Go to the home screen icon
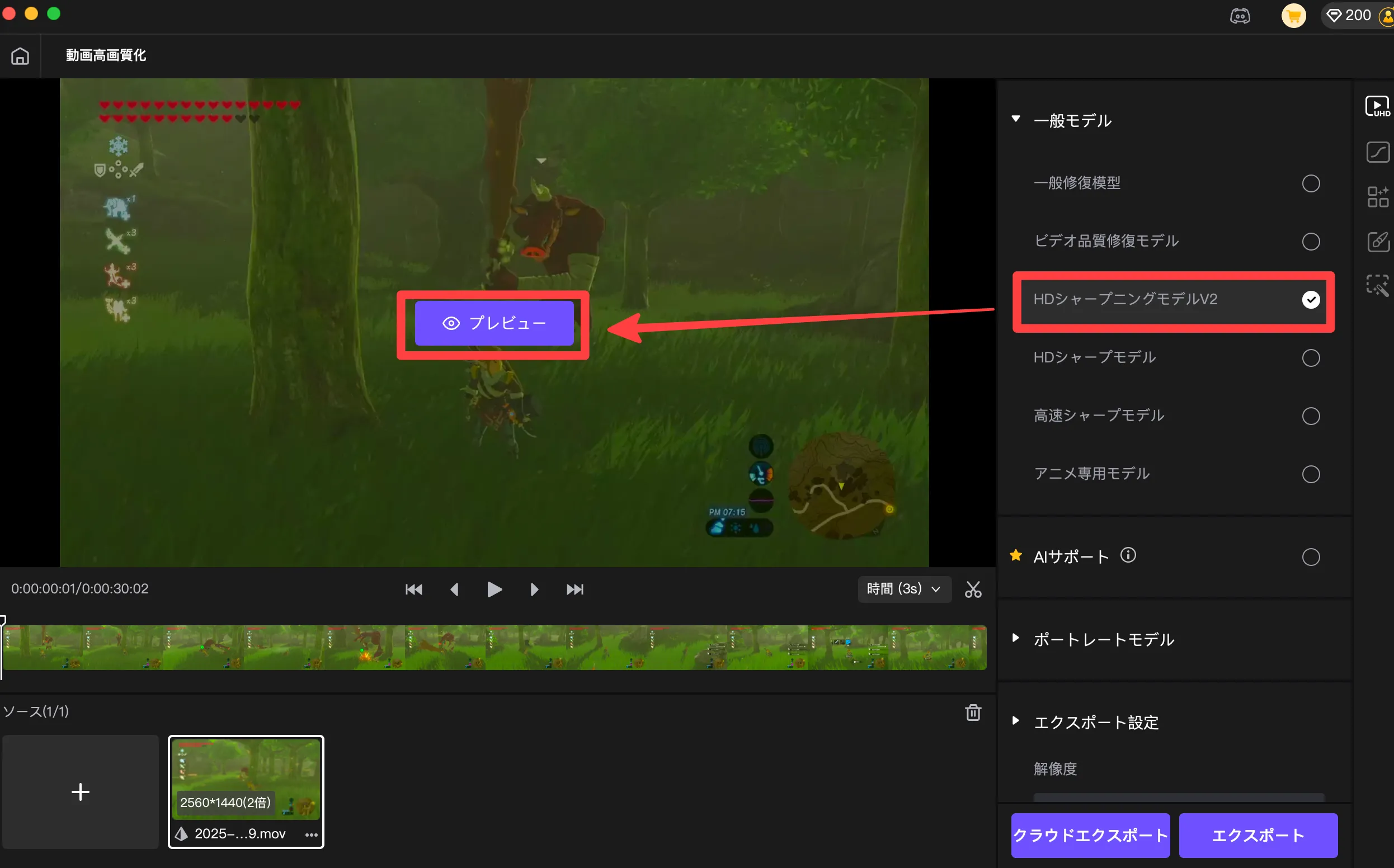Screen dimensions: 1394x868 click(20, 56)
